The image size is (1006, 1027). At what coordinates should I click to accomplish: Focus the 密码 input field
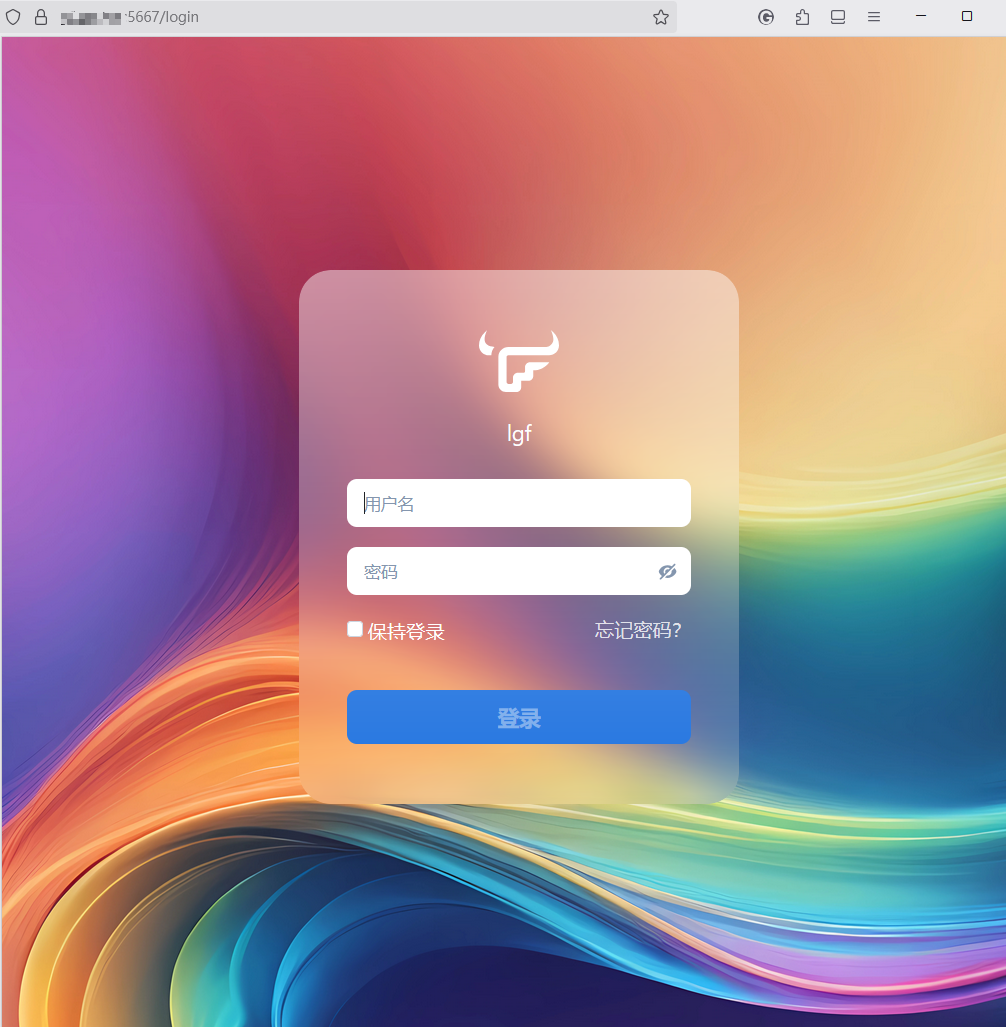(519, 571)
